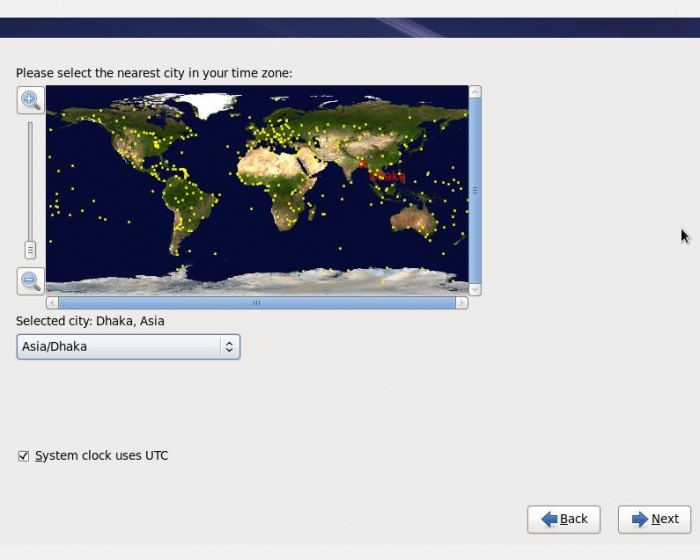
Task: Select the red Dhaka city marker on map
Action: (x=362, y=165)
